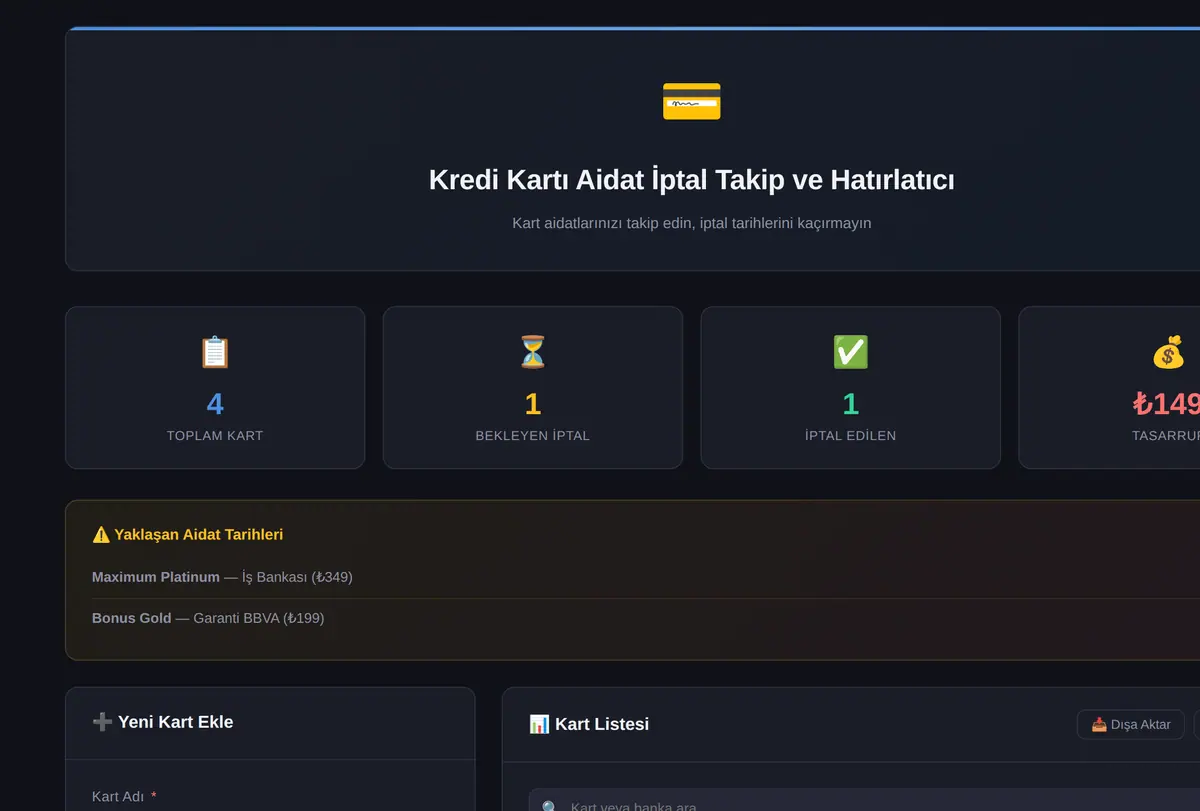Screen dimensions: 1200x811
Task: Click the page title Kredi Kartı Aidat İptal Takip
Action: coord(691,180)
